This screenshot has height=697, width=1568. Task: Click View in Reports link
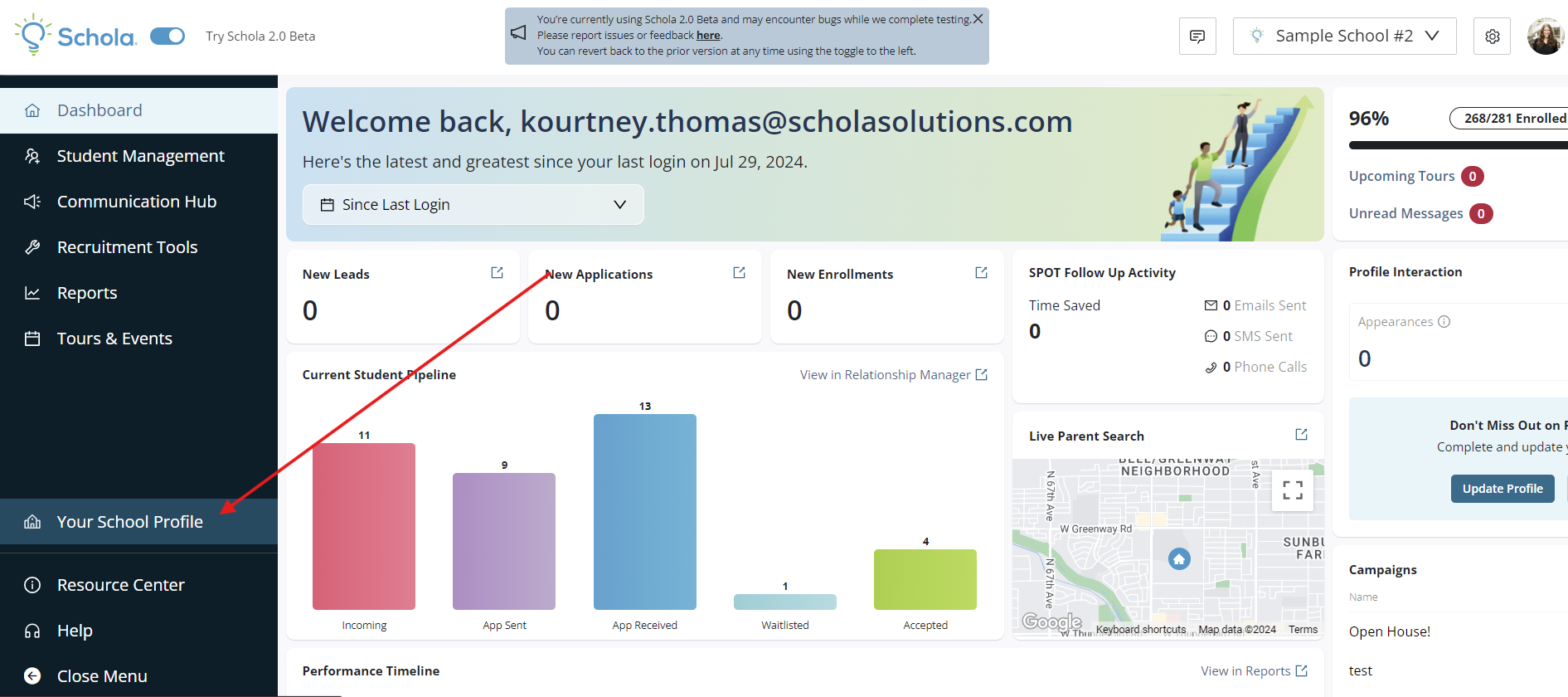click(1254, 671)
